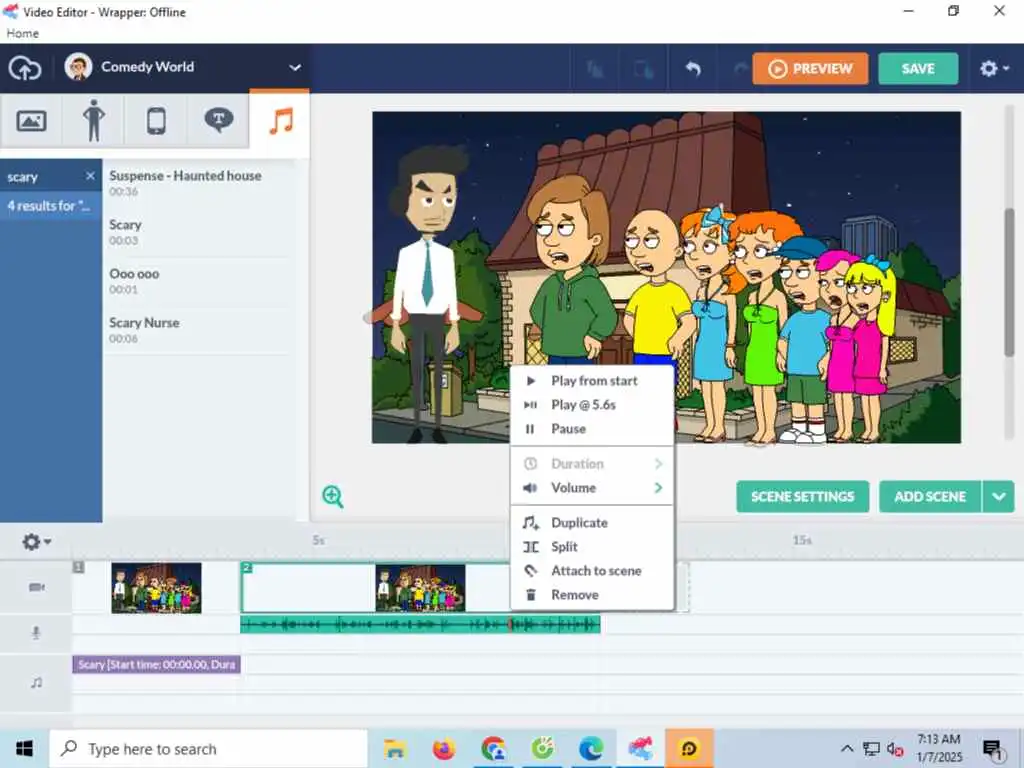Open the top-right settings gear menu

[994, 69]
